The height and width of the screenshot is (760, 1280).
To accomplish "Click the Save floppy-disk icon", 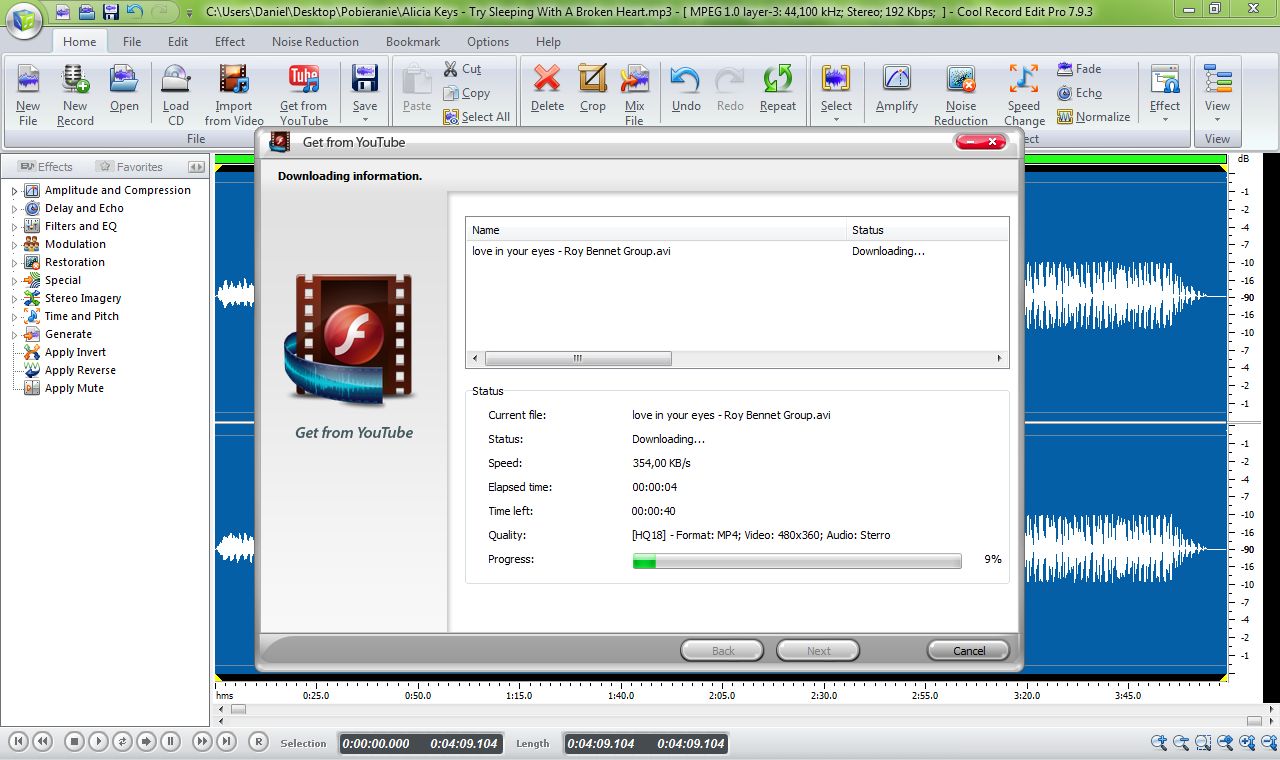I will [365, 80].
